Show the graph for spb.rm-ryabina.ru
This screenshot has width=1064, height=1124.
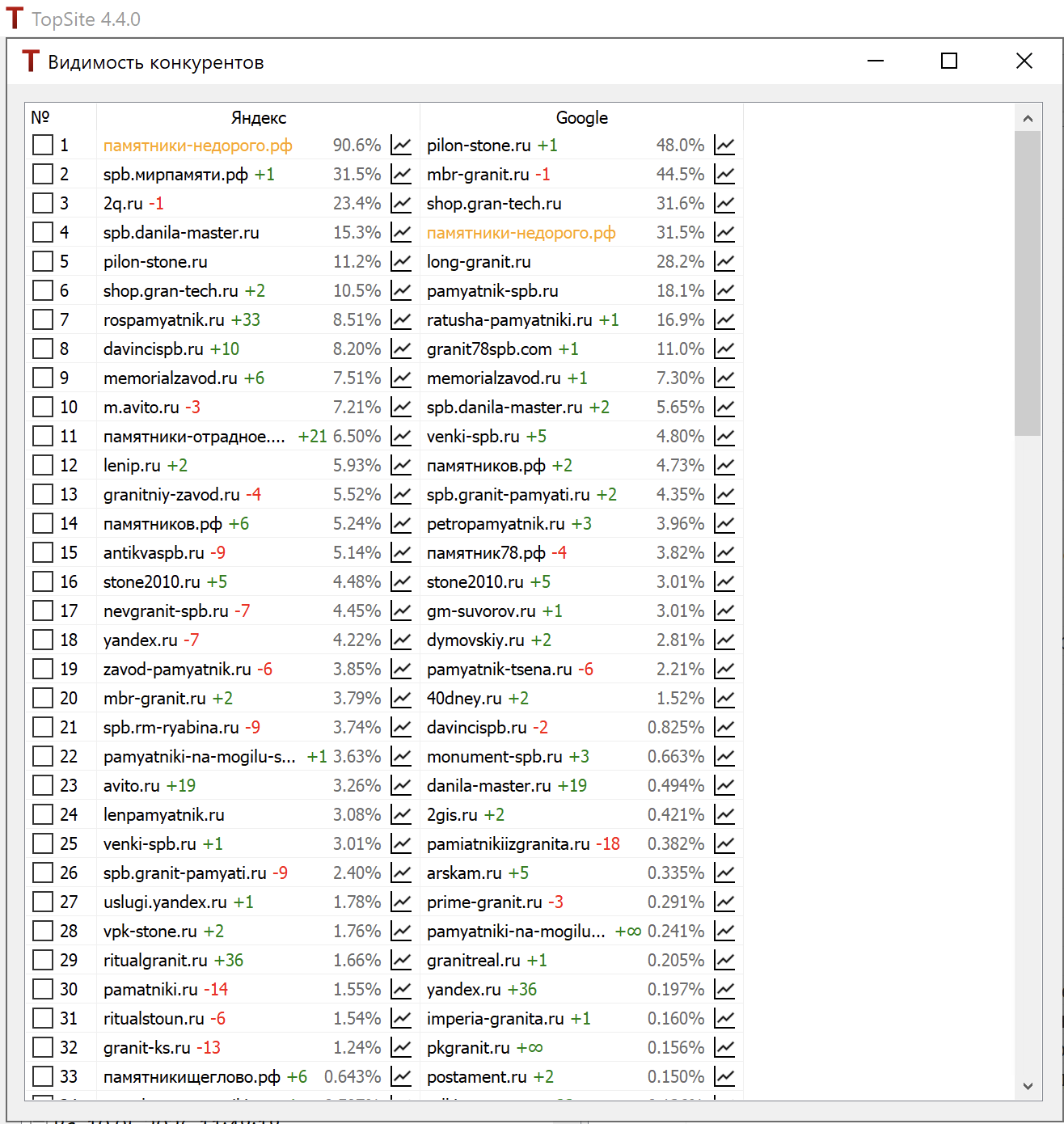pos(401,728)
